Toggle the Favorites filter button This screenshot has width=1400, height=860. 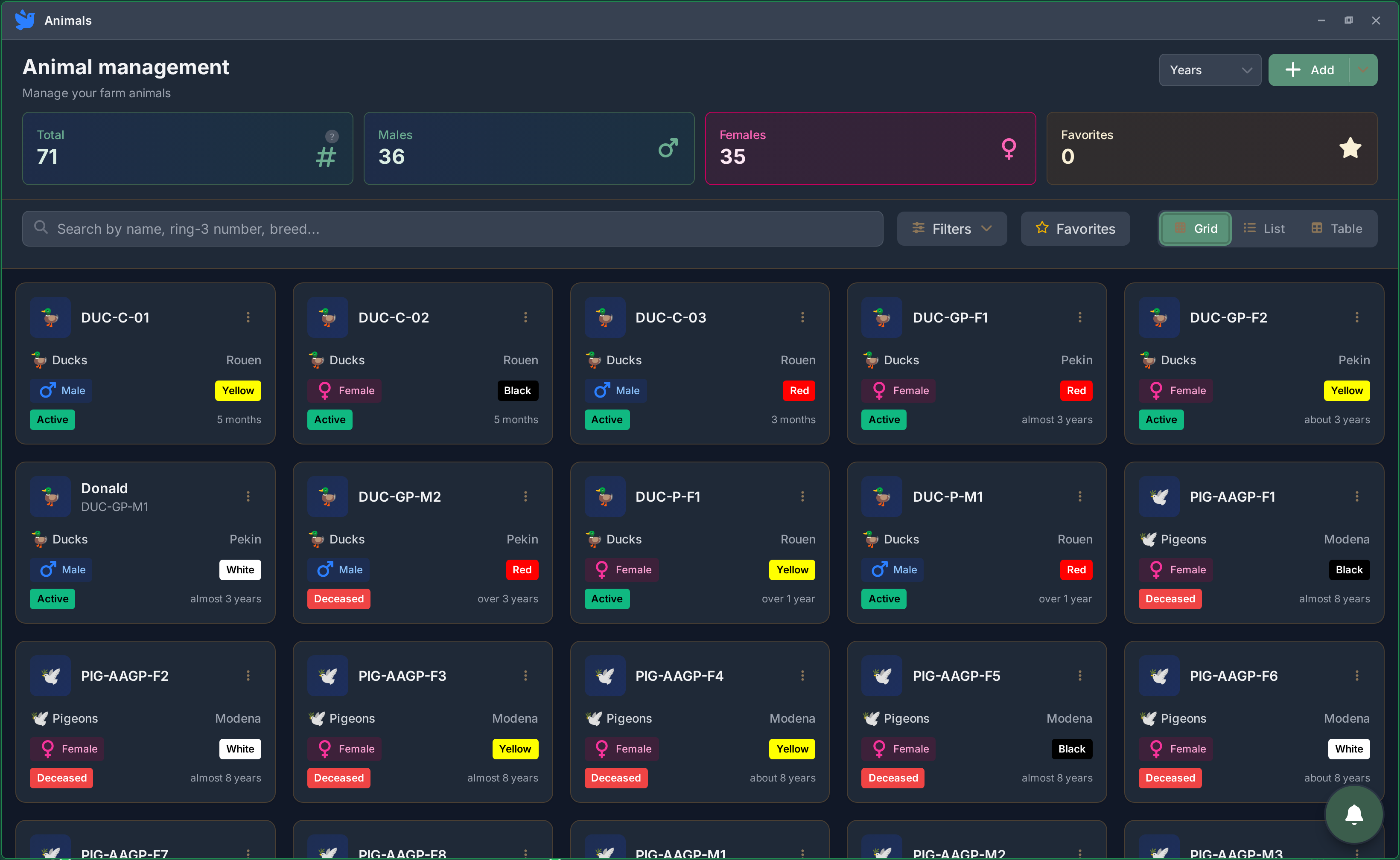(1075, 229)
